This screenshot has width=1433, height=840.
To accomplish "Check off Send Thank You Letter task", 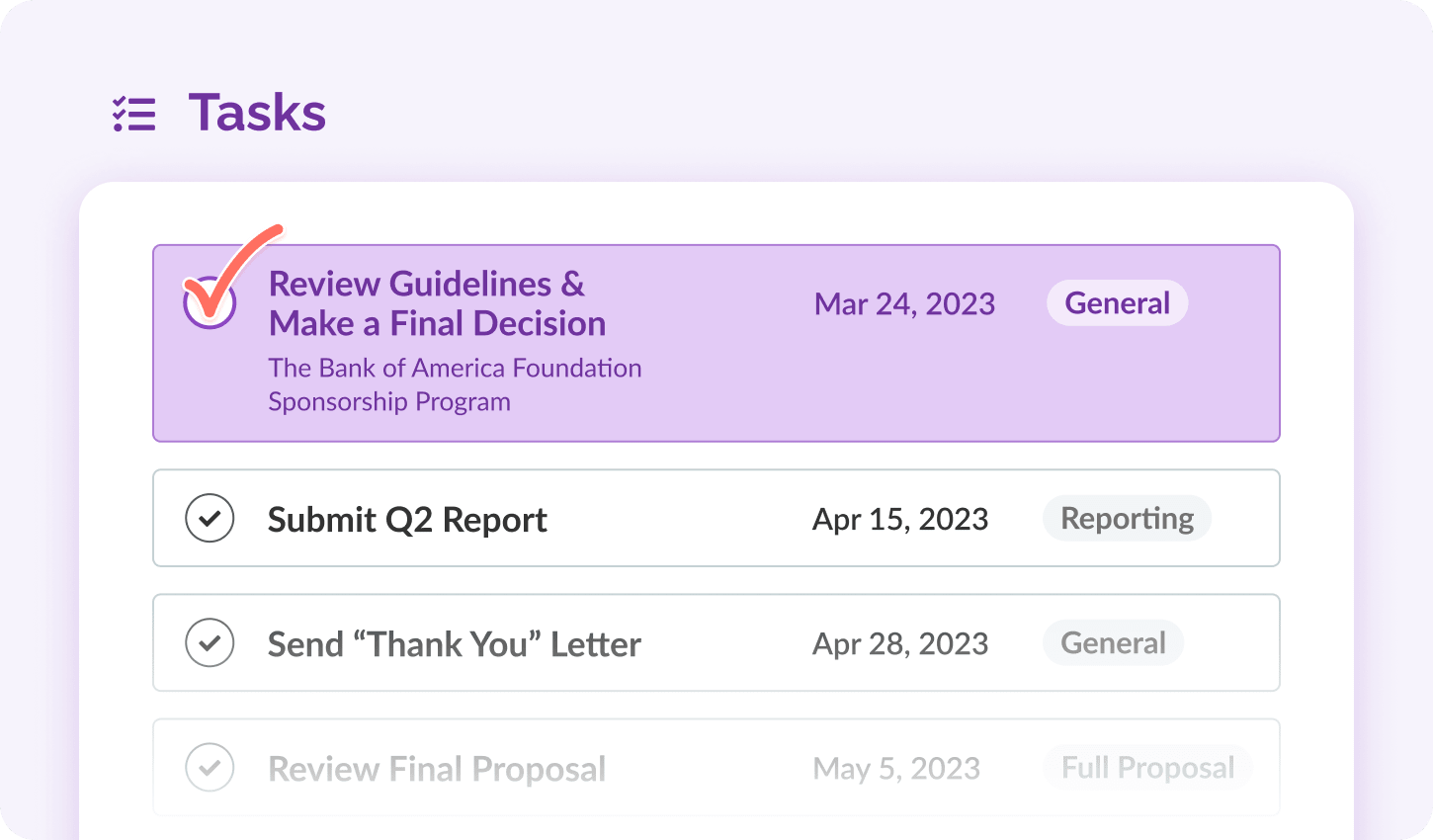I will 210,642.
